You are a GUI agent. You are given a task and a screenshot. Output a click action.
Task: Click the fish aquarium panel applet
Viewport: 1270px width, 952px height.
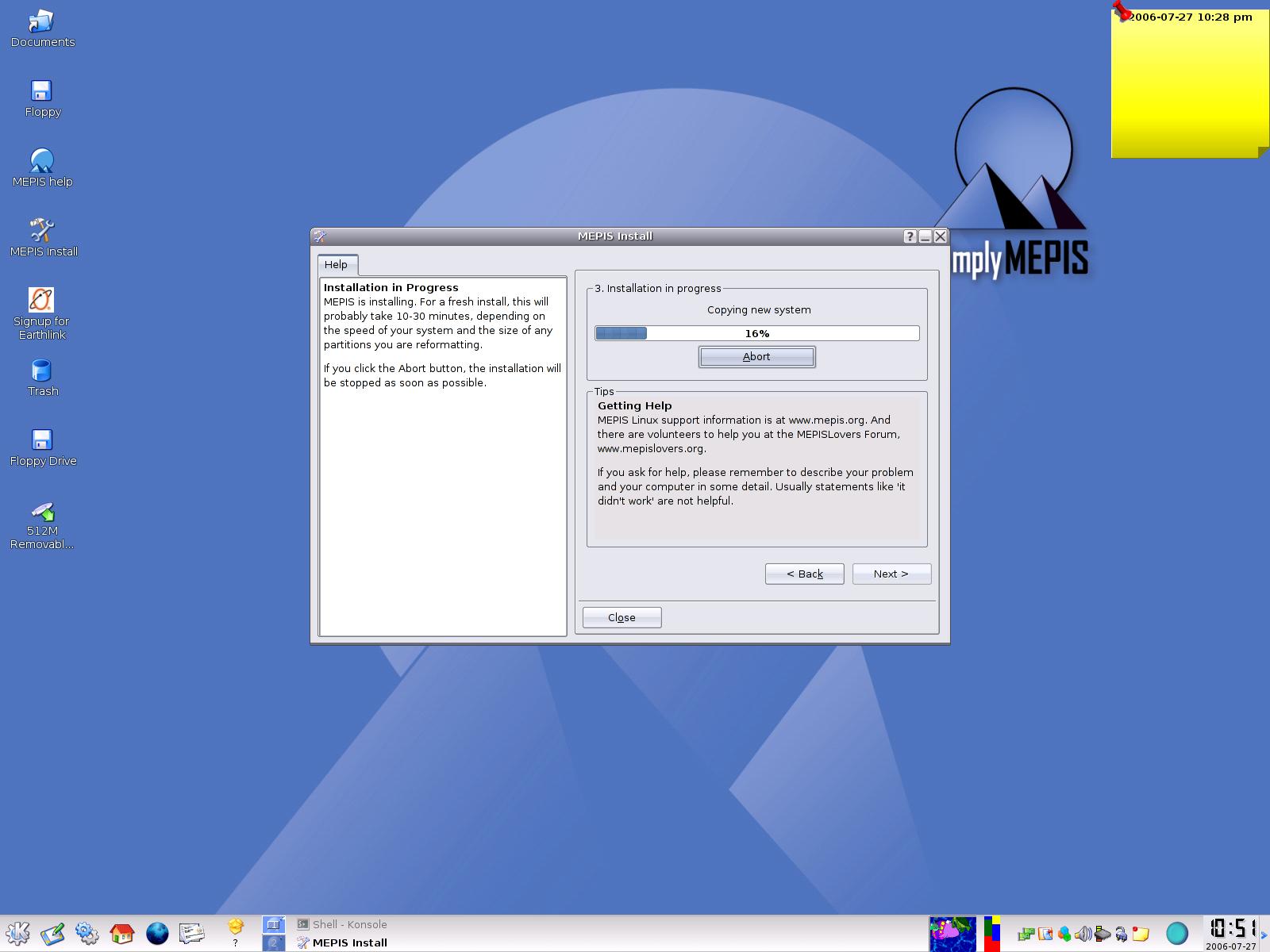(952, 934)
